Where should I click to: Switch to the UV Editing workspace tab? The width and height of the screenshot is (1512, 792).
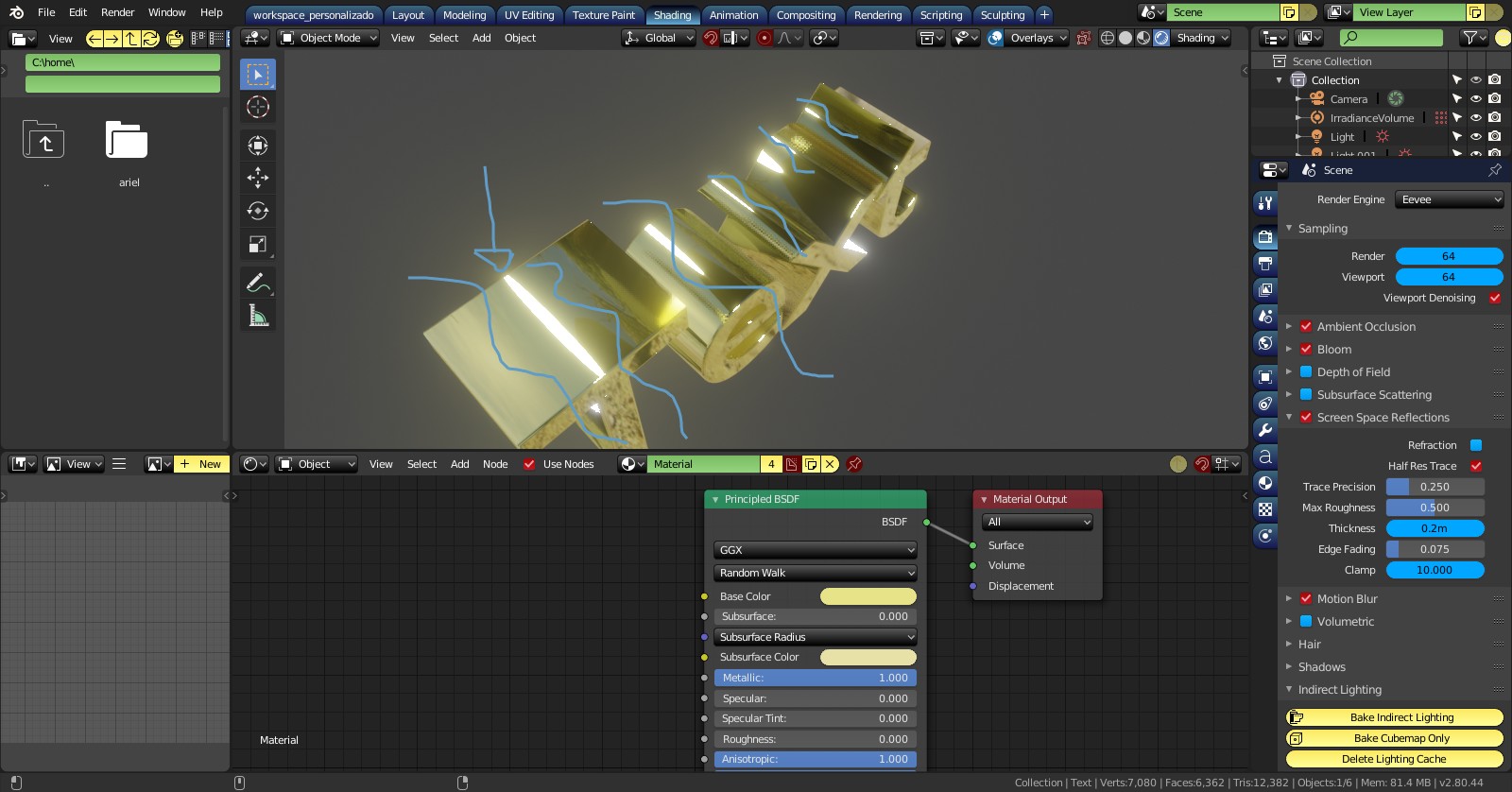529,15
